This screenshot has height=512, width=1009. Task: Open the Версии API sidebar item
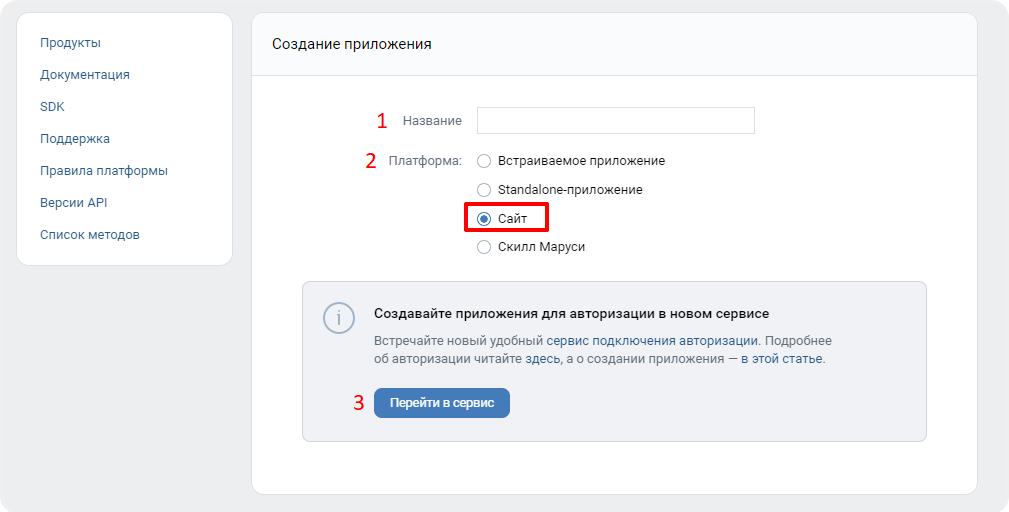(x=73, y=203)
